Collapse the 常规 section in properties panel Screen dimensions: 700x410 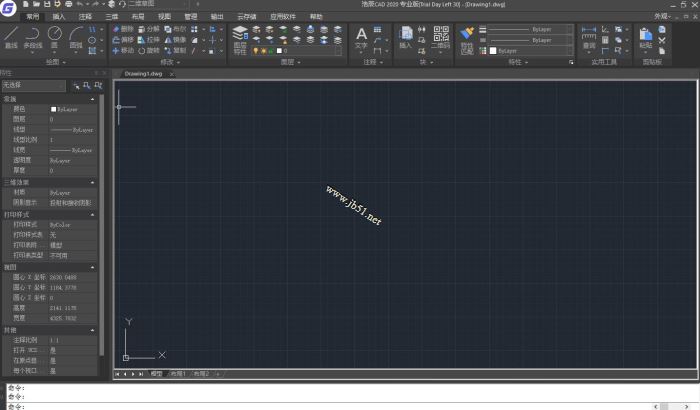tap(93, 99)
